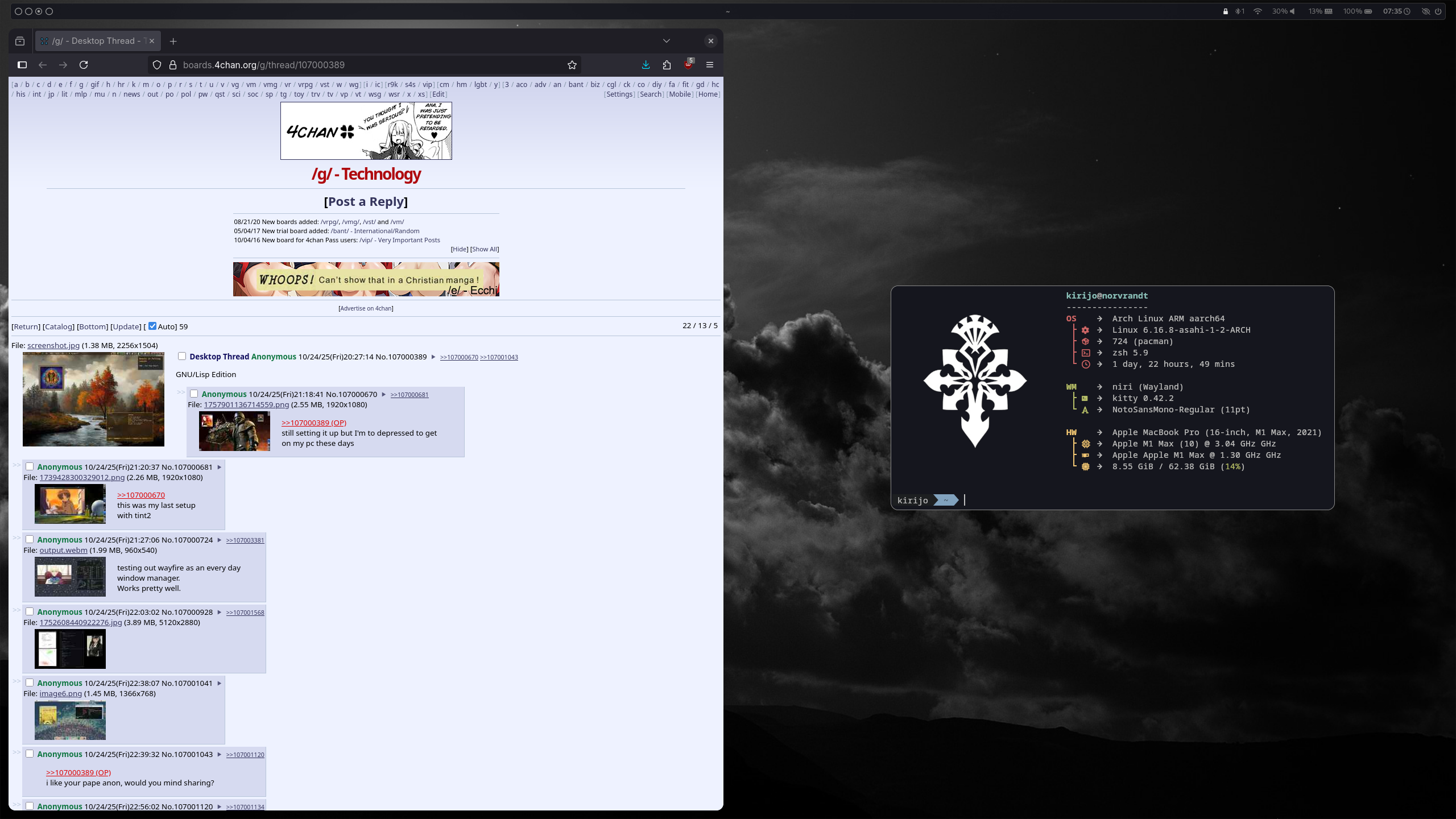Open the Firefox hamburger application menu

pos(710,65)
